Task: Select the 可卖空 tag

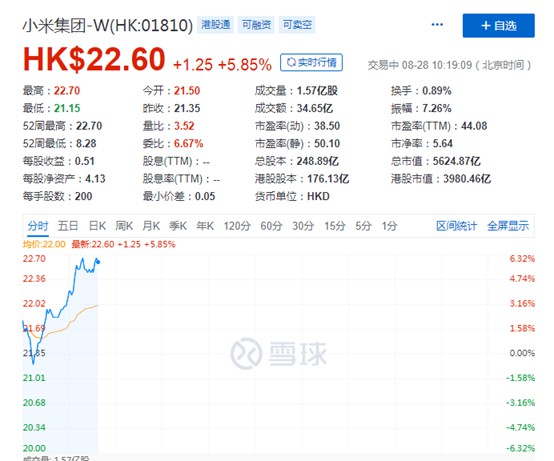Action: coord(297,25)
